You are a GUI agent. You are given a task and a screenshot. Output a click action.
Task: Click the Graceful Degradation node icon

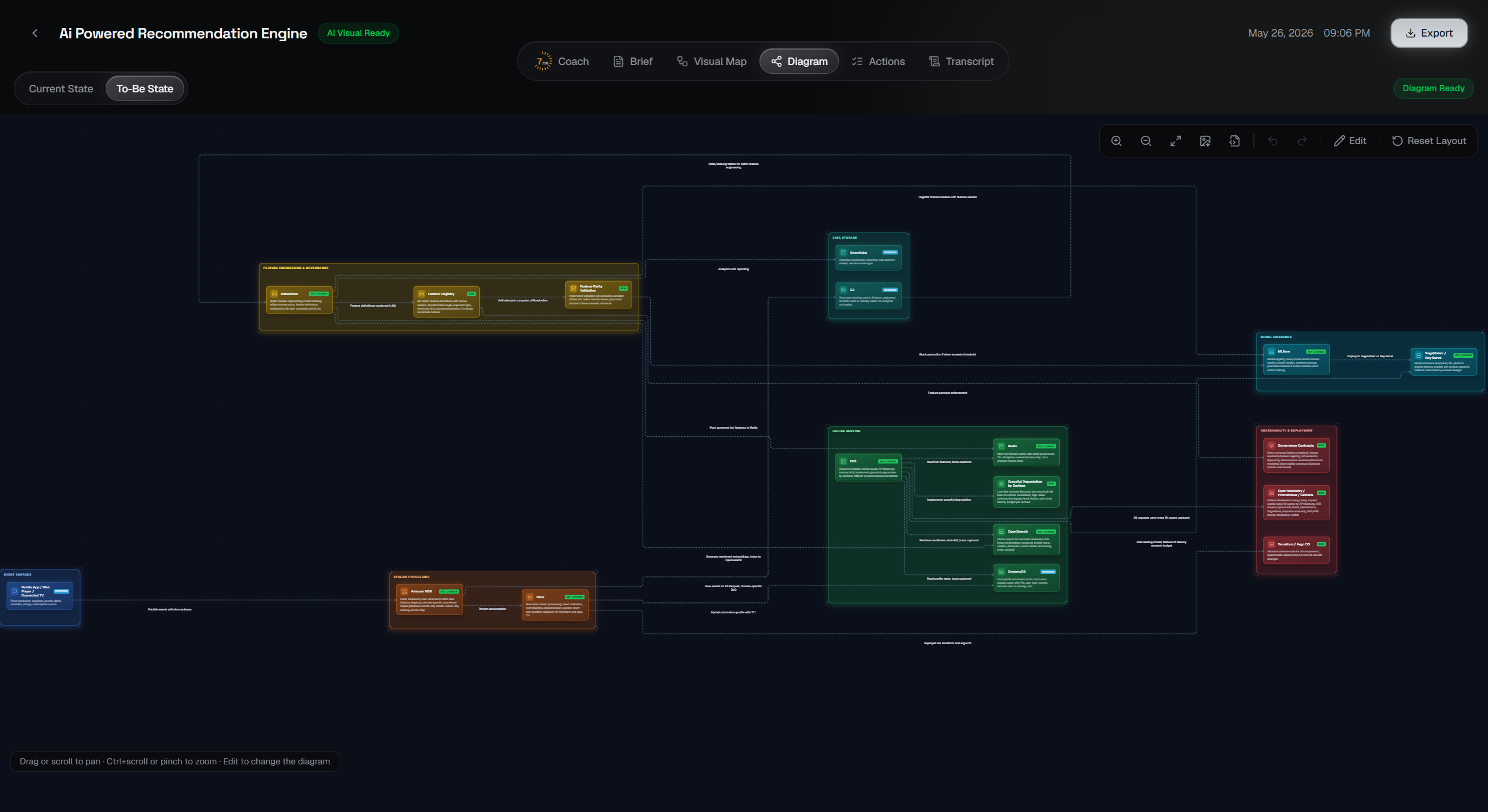pyautogui.click(x=1001, y=483)
